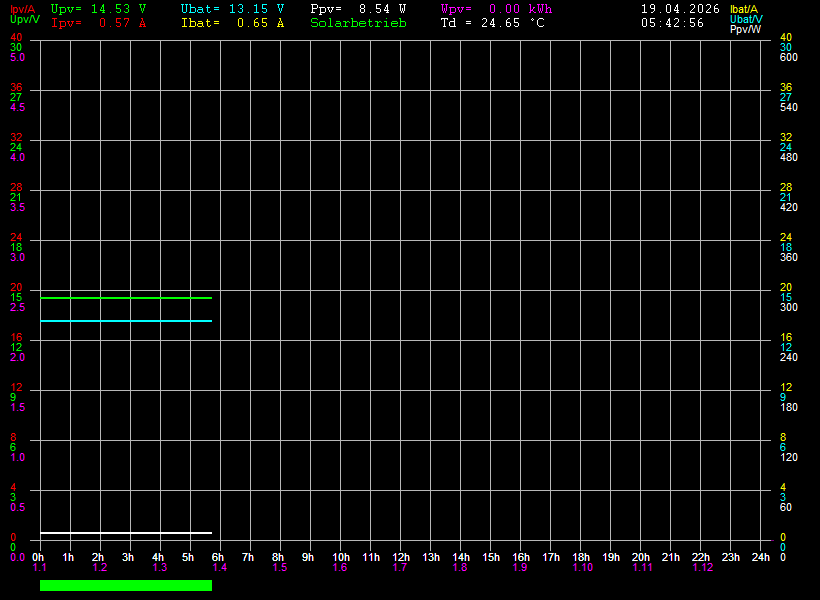Click the Td = 24.65 °C temperature
The height and width of the screenshot is (600, 820).
[x=492, y=23]
